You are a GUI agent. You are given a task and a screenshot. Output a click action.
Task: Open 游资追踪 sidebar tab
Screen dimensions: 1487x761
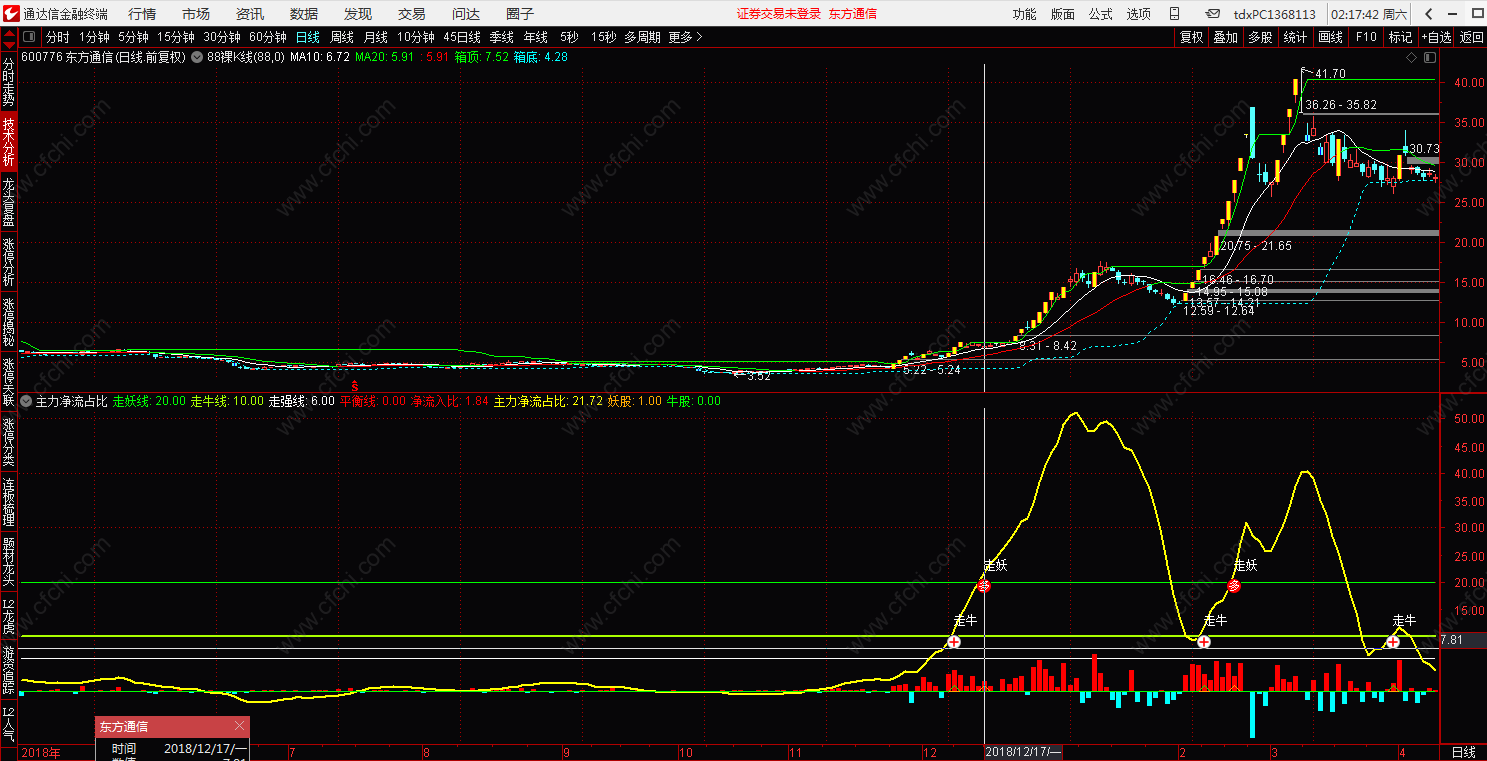coord(8,670)
